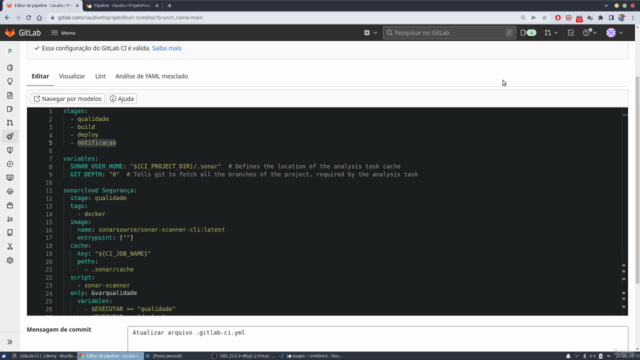
Task: Open the create new plus dropdown
Action: (x=370, y=33)
